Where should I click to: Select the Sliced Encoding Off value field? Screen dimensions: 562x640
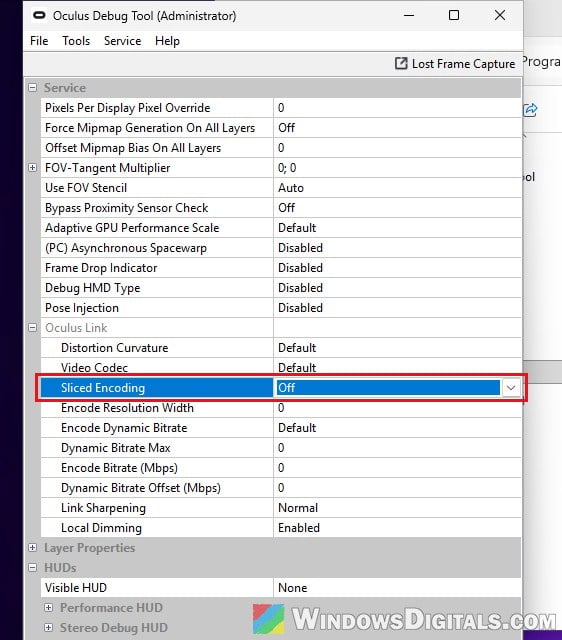(388, 388)
